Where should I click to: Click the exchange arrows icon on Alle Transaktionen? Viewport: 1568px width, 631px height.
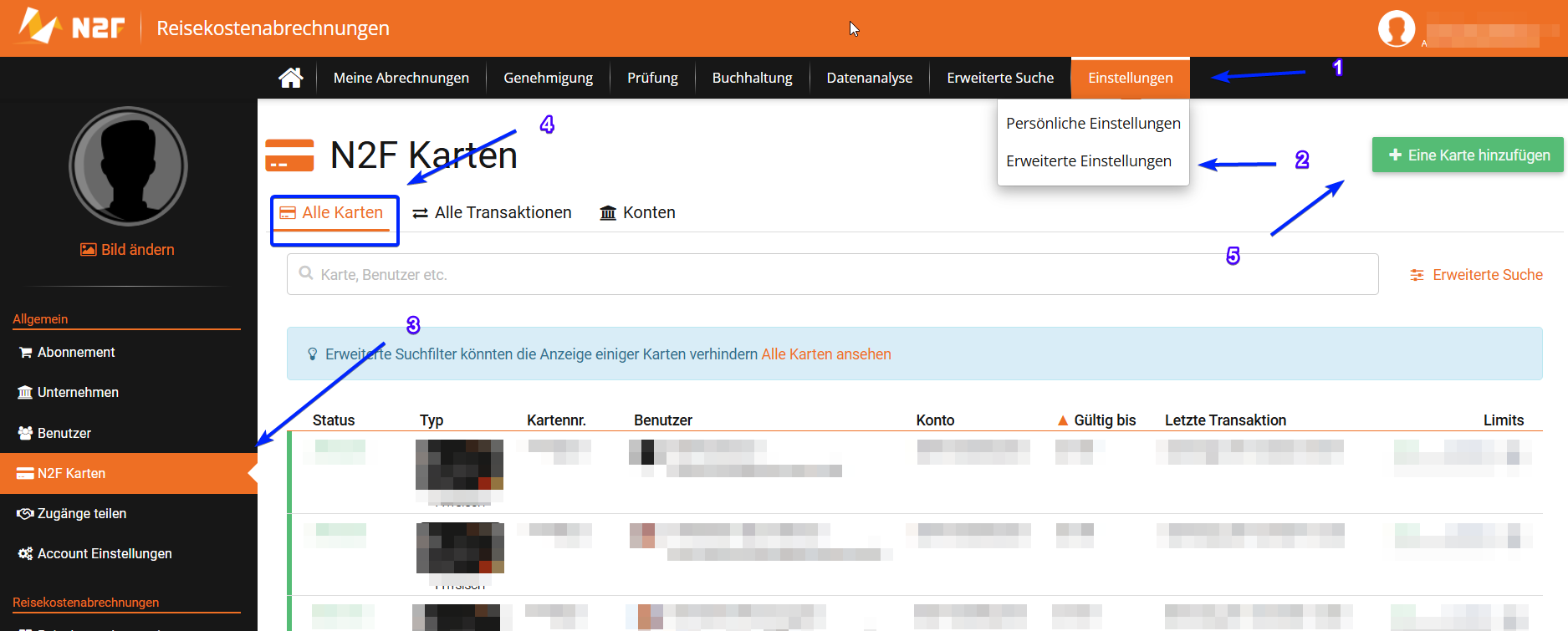coord(421,213)
